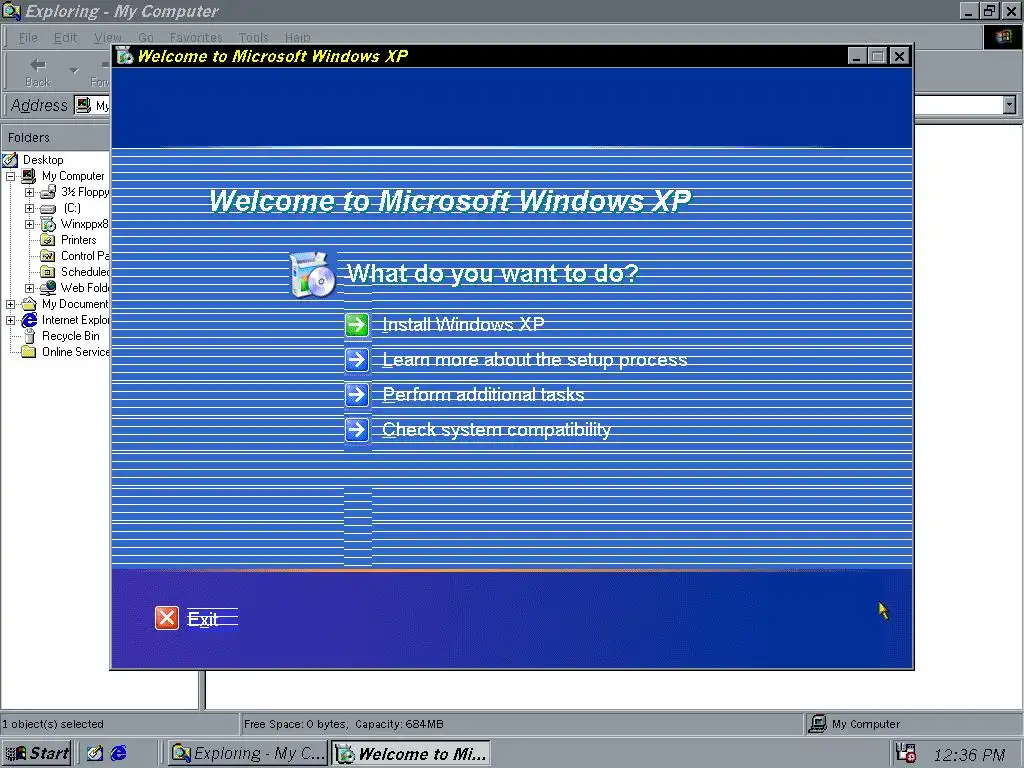Click the Printers folder icon

tap(48, 240)
